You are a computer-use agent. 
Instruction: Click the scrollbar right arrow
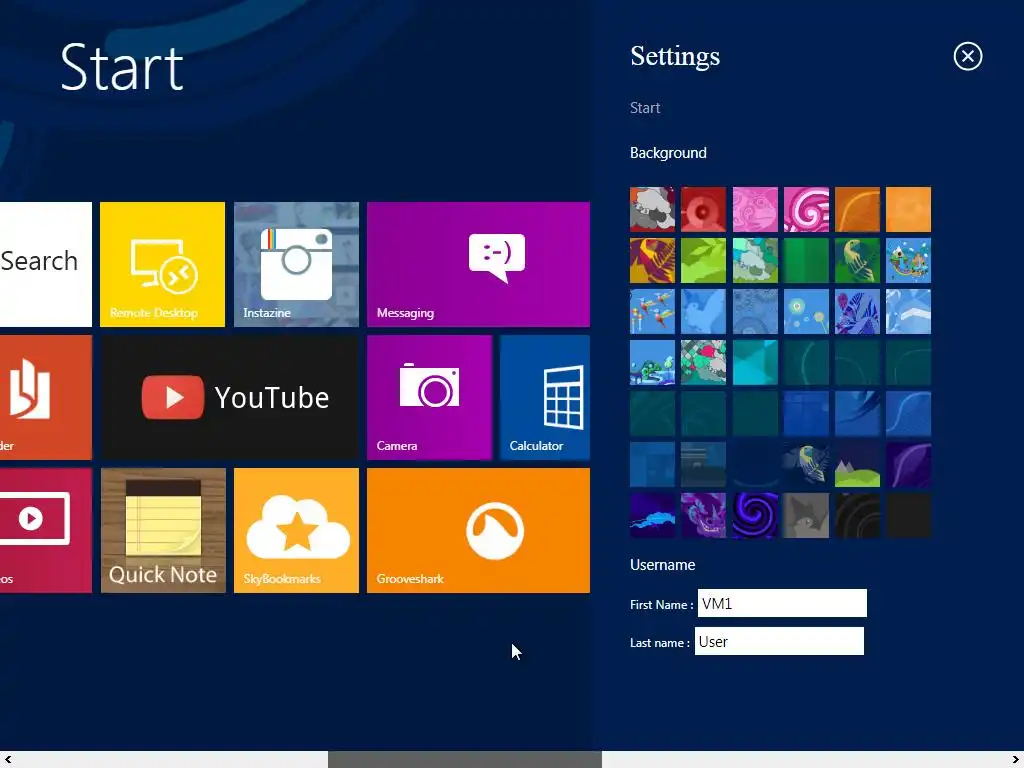1016,759
